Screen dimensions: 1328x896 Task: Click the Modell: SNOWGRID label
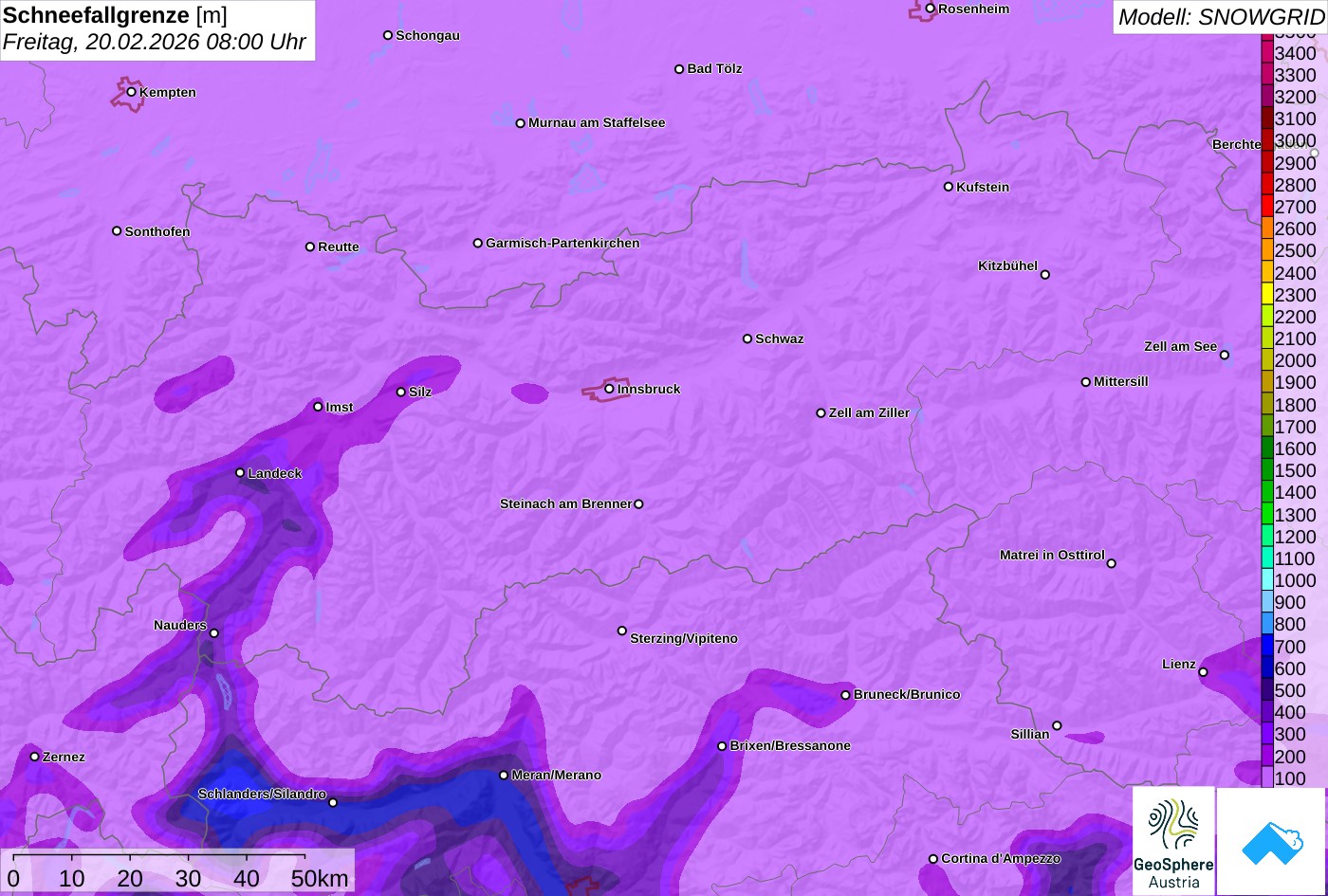pyautogui.click(x=1220, y=17)
